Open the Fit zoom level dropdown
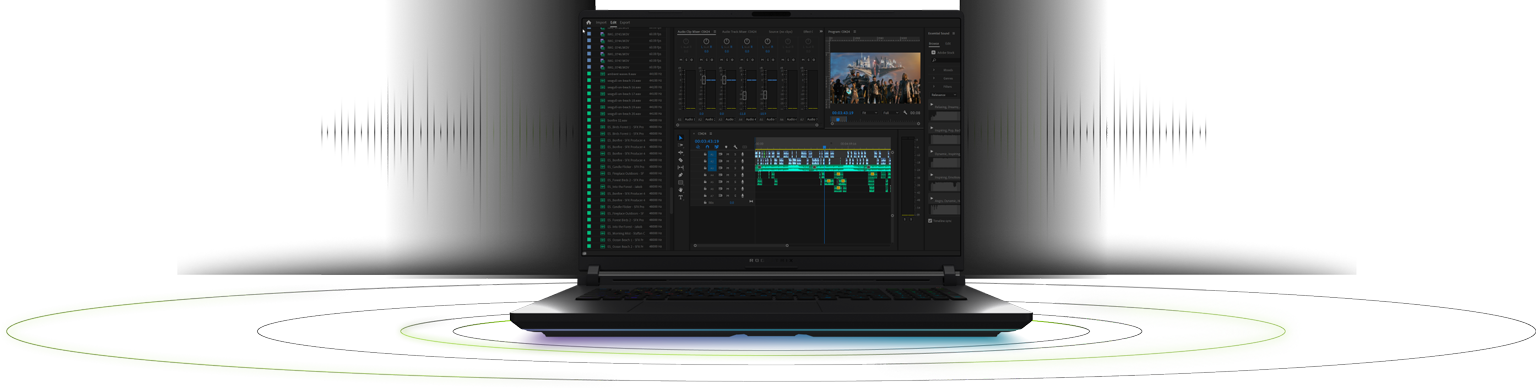Viewport: 1536px width, 388px height. tap(869, 112)
